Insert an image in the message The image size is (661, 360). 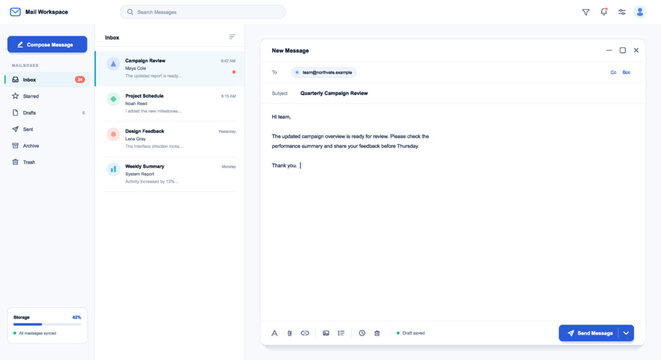pos(326,333)
